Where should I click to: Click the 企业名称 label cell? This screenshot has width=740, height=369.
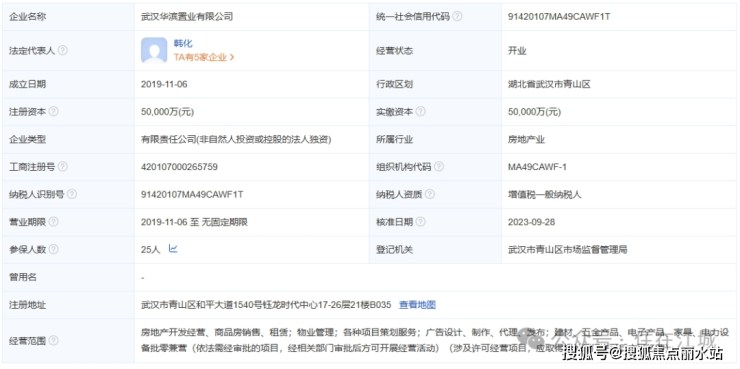coord(68,17)
